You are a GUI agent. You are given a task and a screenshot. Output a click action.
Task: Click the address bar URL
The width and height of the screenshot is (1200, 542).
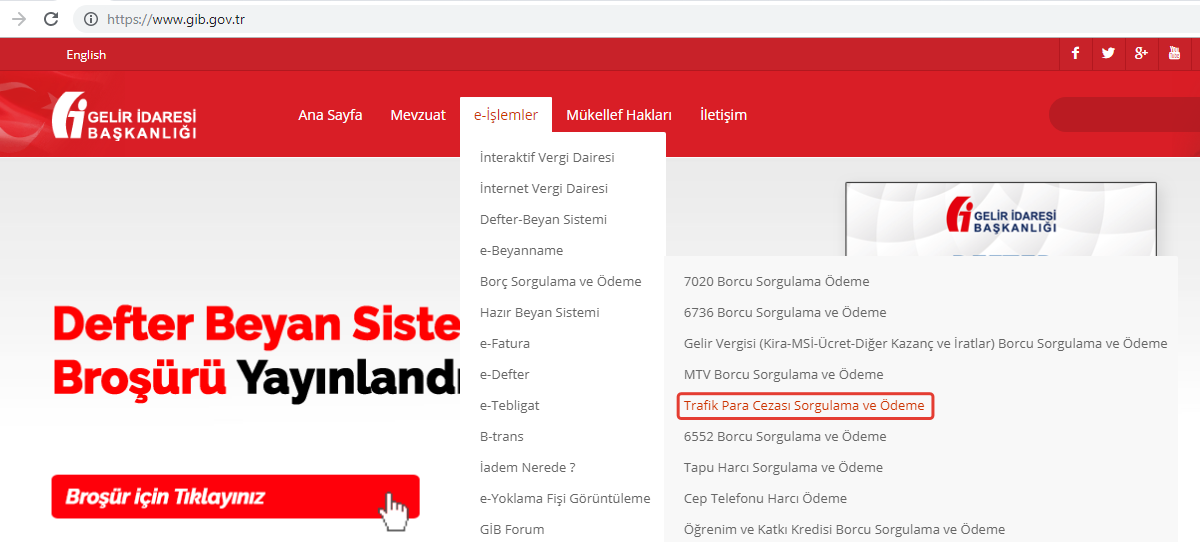pyautogui.click(x=175, y=19)
